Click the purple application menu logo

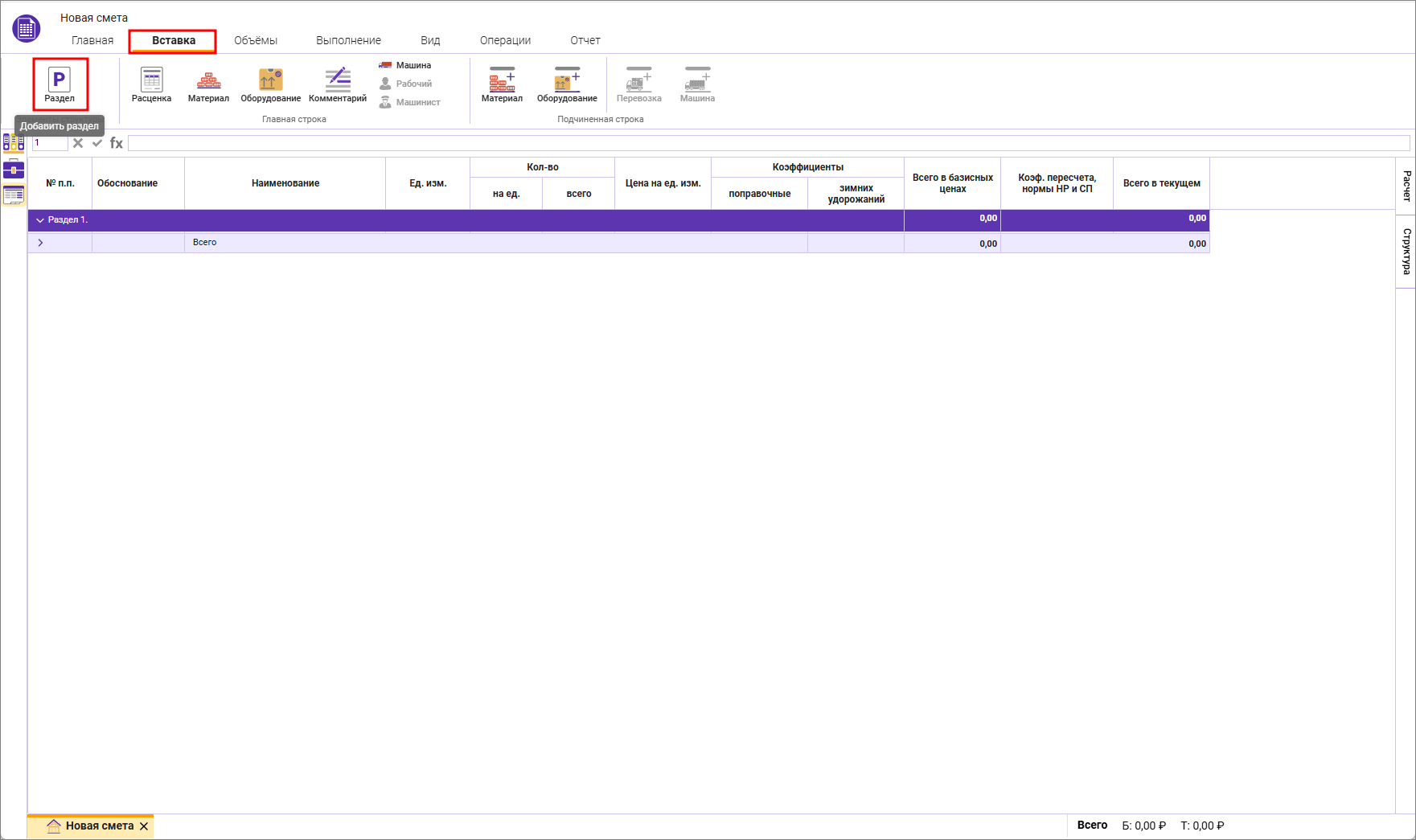click(x=26, y=29)
